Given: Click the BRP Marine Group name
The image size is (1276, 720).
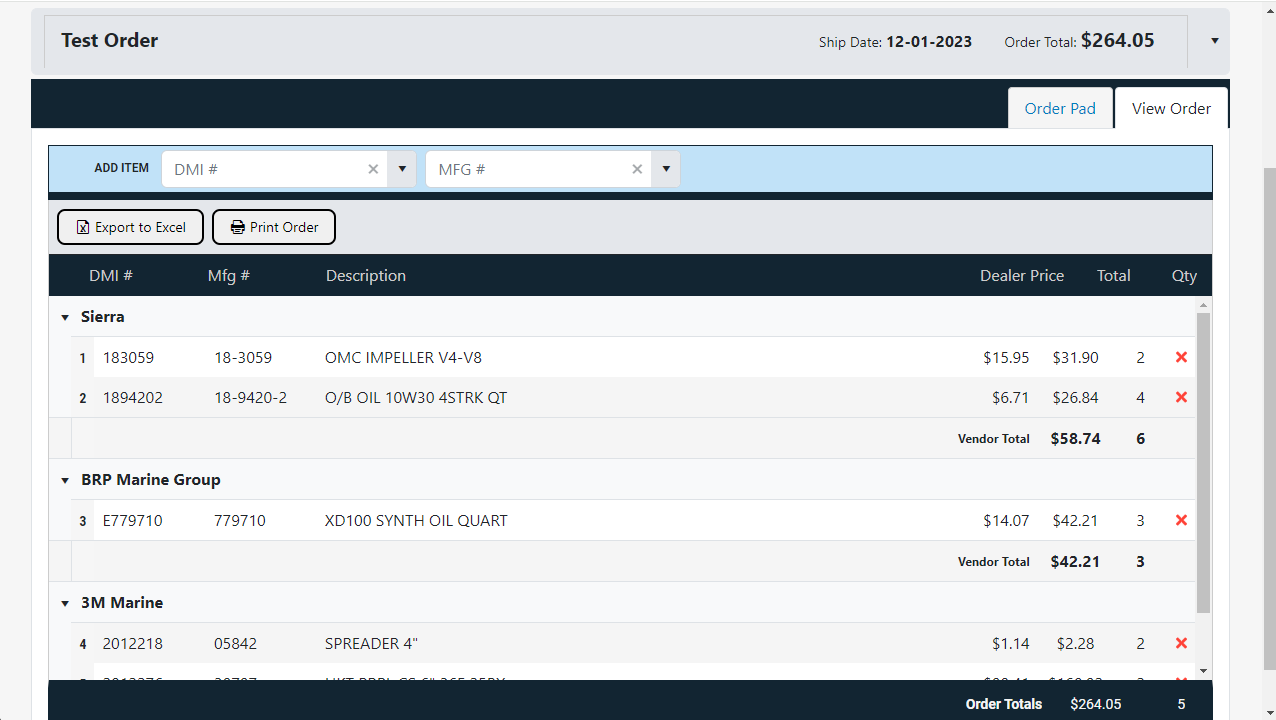Looking at the screenshot, I should pos(151,479).
